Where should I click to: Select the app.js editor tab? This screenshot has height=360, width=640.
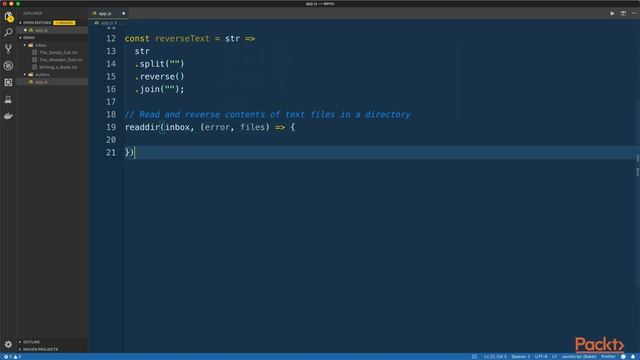[x=109, y=13]
